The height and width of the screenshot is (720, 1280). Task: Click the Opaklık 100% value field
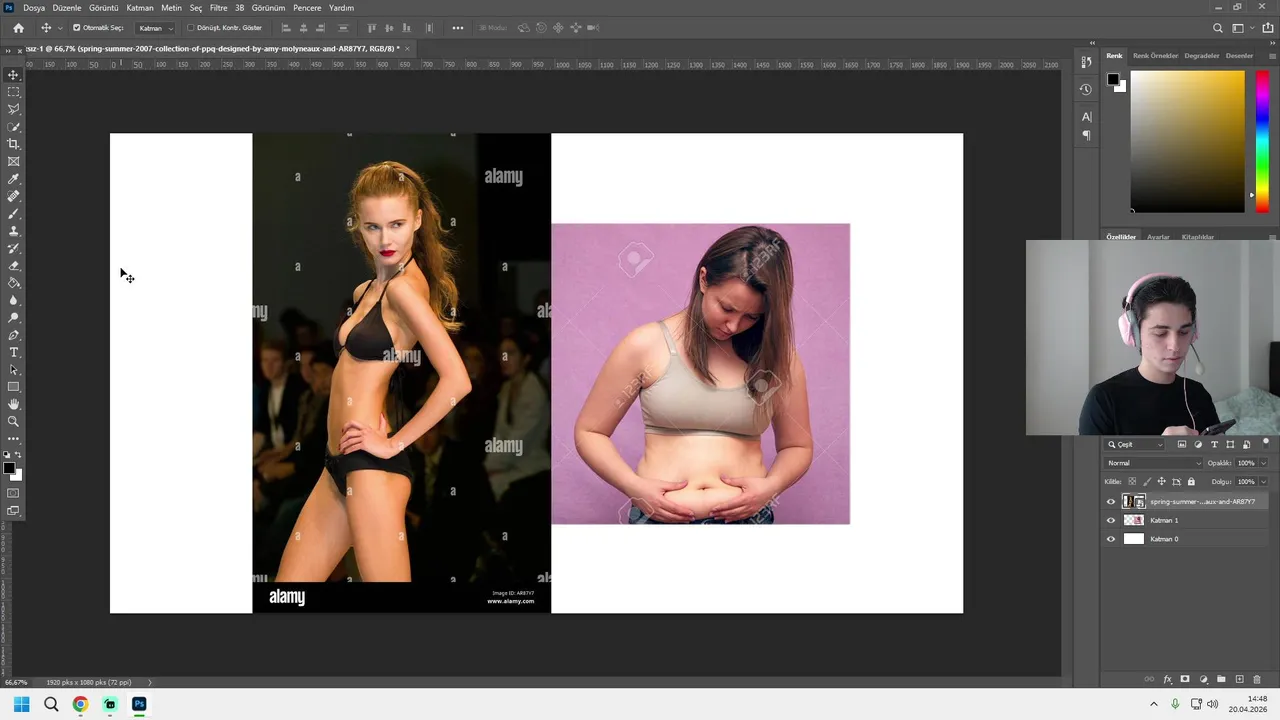click(x=1245, y=463)
